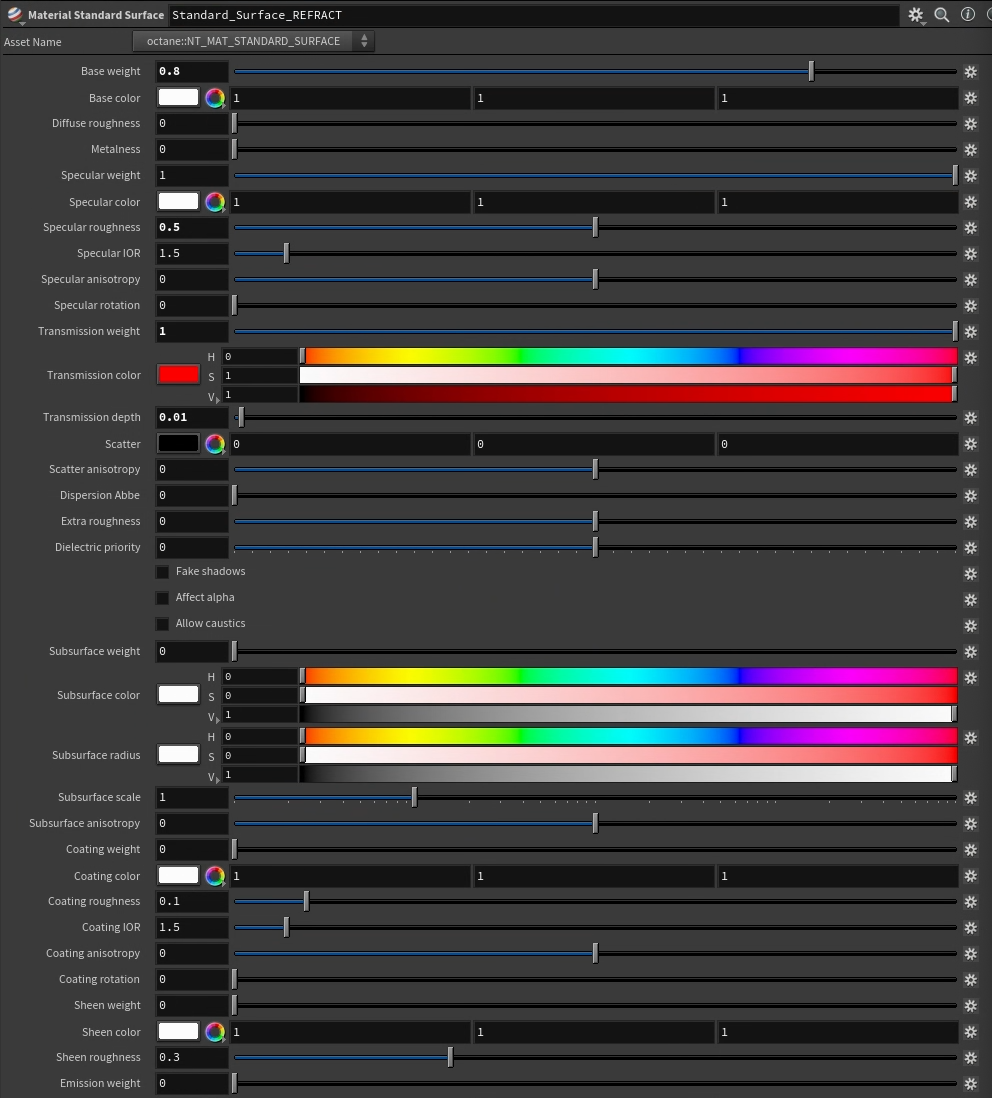Open the color wheel picker for Sheen color

pos(215,1031)
